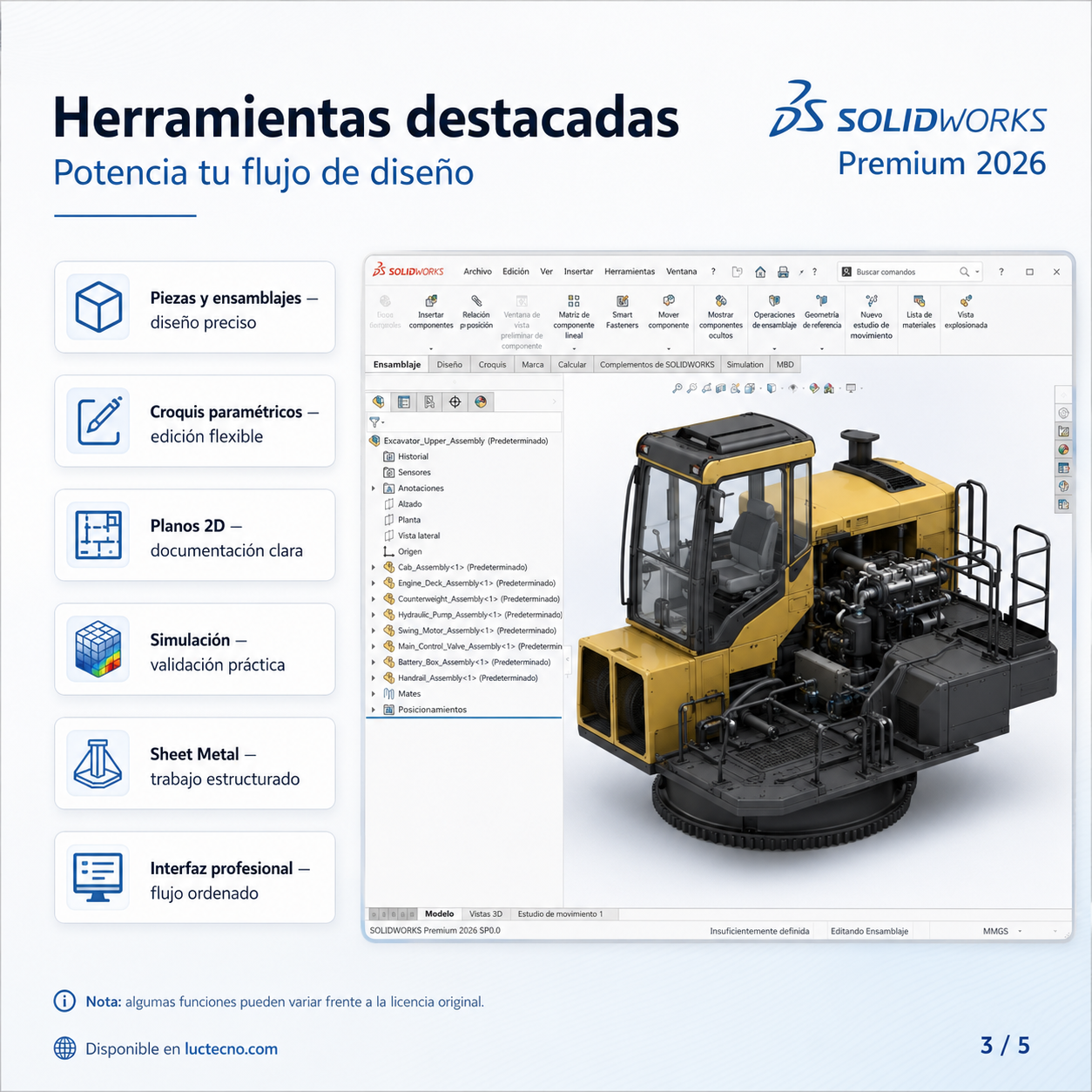Open Ventana menu
The image size is (1092, 1092).
[682, 272]
